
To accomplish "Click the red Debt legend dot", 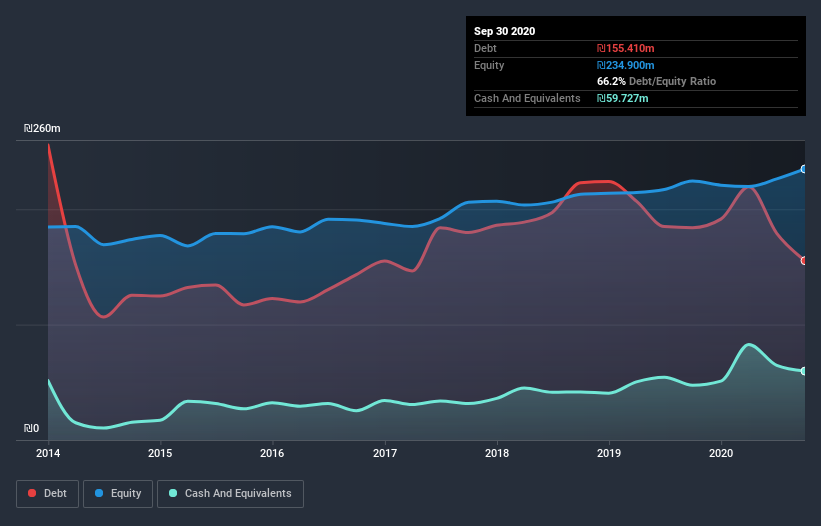I will [32, 493].
